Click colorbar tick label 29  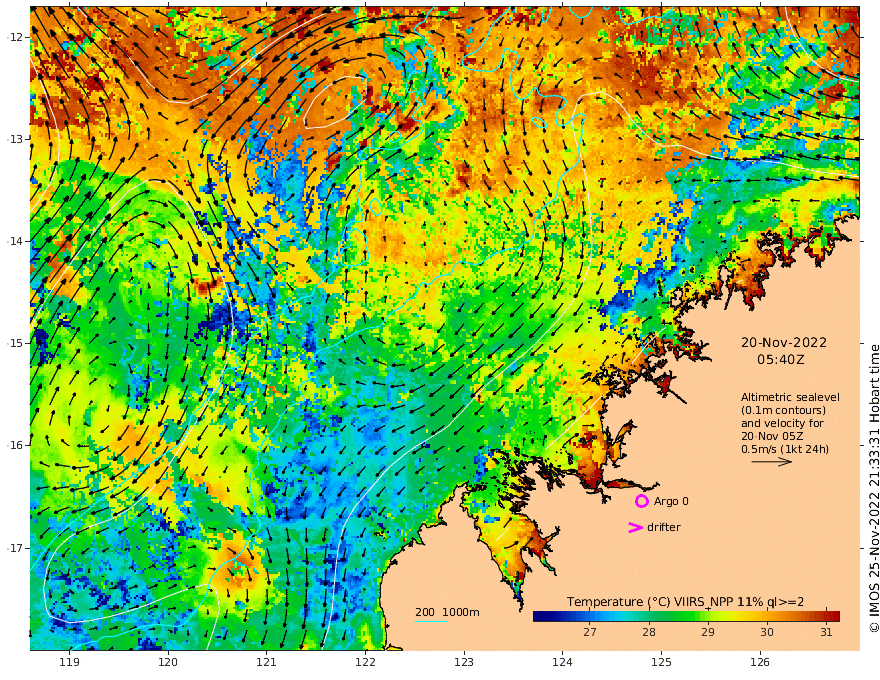pyautogui.click(x=708, y=632)
